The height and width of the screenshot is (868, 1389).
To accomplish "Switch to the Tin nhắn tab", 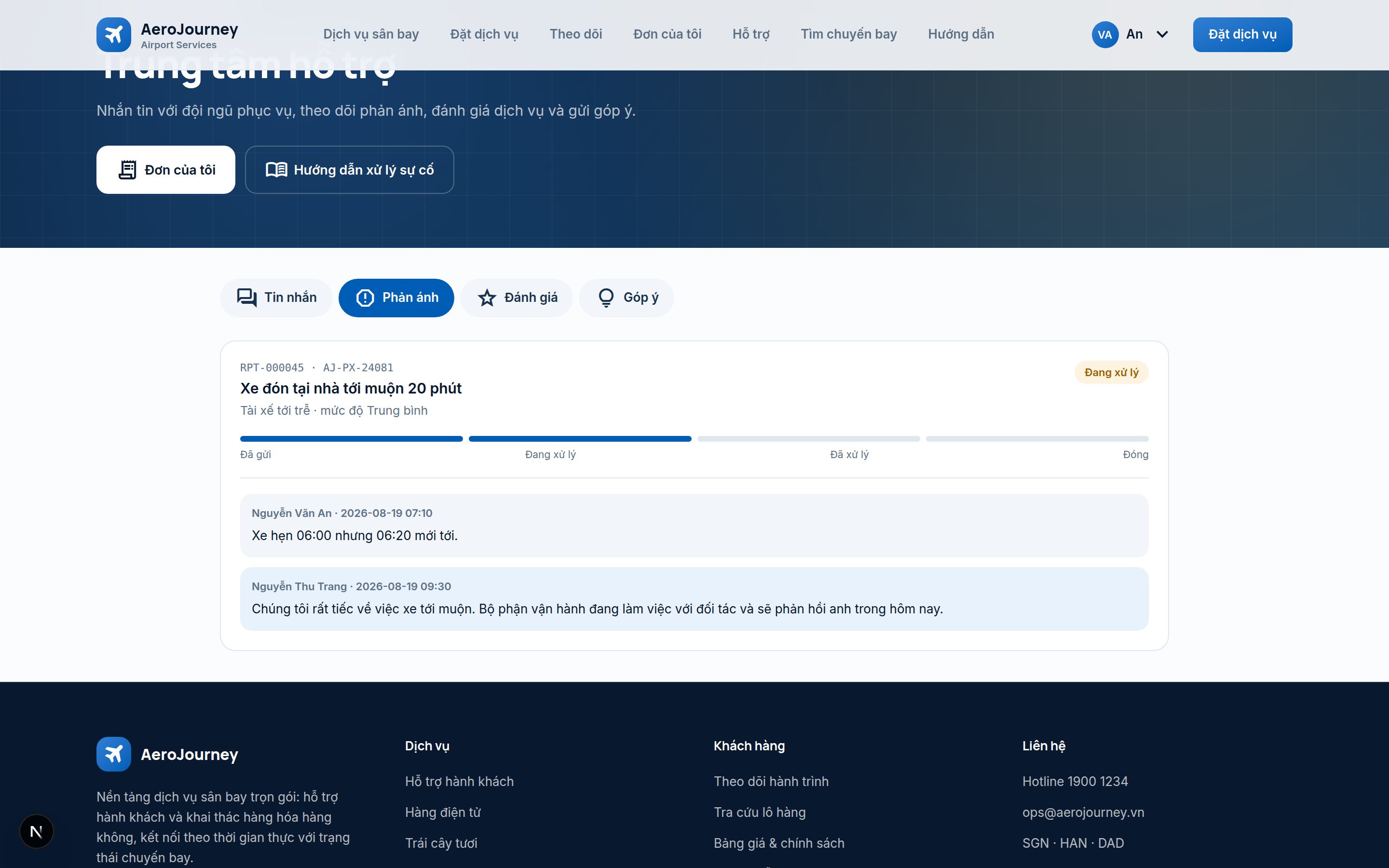I will tap(276, 298).
